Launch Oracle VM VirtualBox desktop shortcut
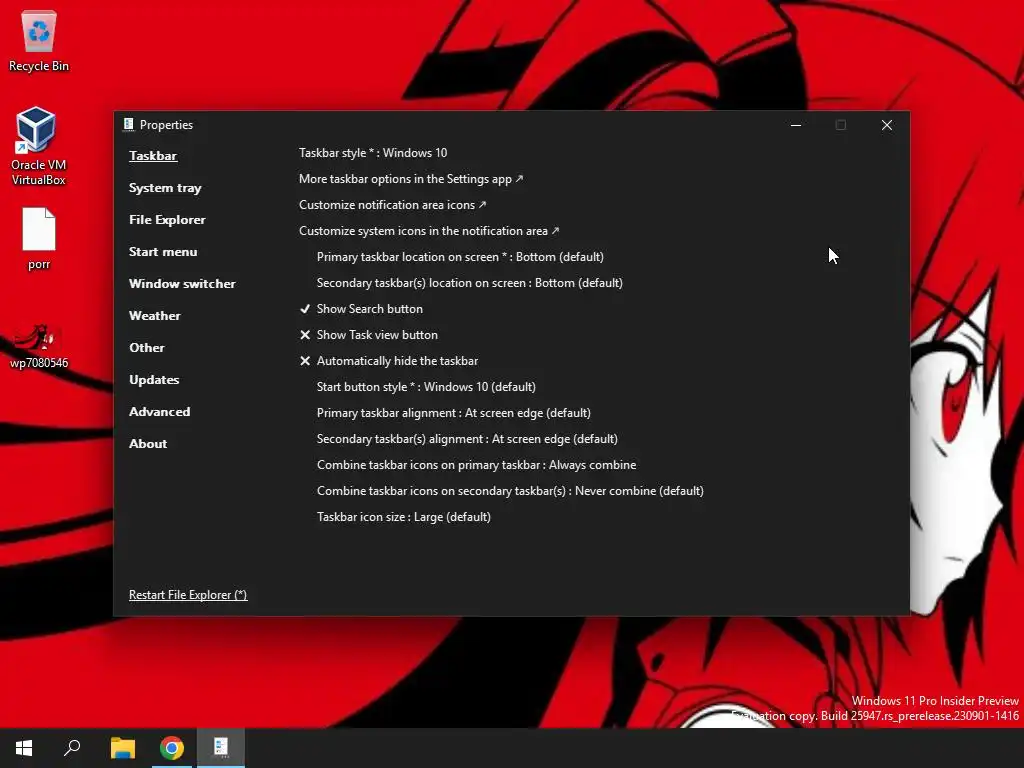The width and height of the screenshot is (1024, 768). coord(38,146)
